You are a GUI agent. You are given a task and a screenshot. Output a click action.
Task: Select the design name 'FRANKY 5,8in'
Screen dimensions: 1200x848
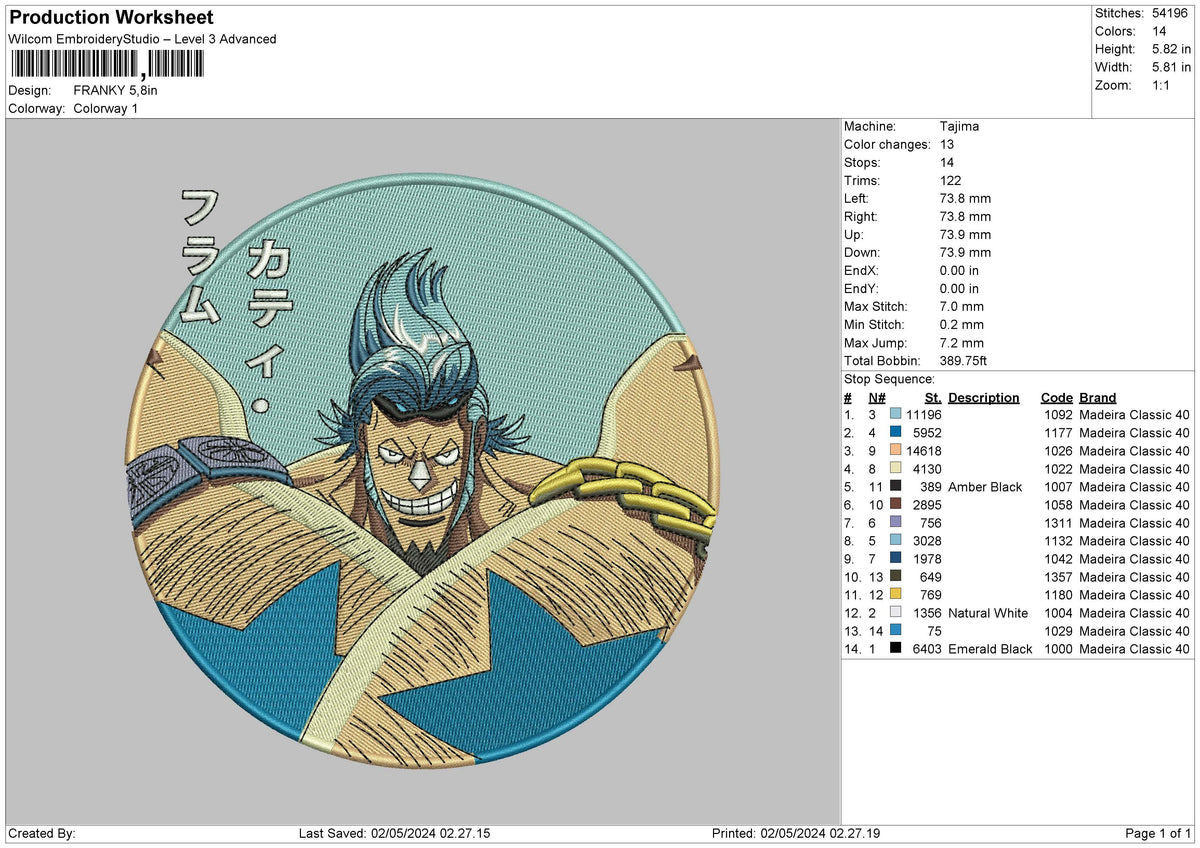pos(116,90)
